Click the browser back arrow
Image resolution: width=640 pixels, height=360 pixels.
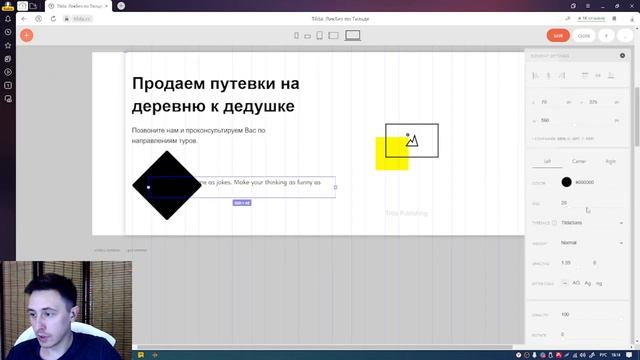24,19
